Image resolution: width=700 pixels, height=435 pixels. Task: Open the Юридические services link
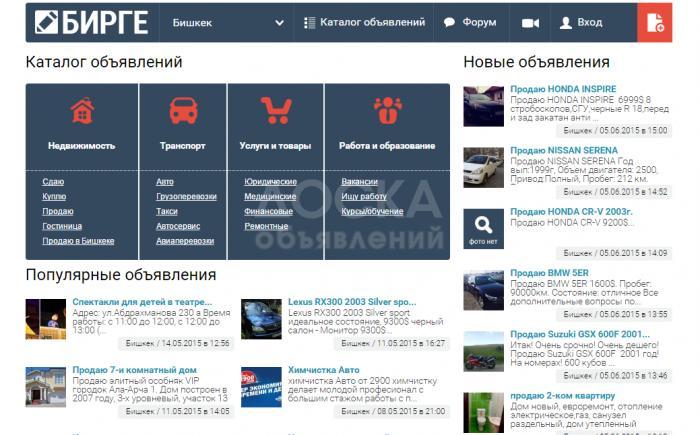tap(270, 182)
